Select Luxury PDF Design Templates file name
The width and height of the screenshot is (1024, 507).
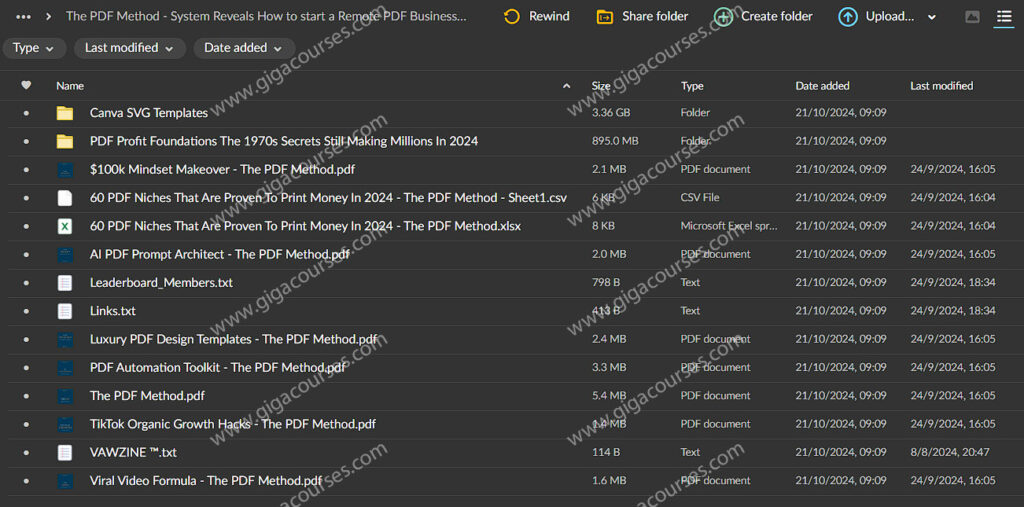[x=234, y=340]
